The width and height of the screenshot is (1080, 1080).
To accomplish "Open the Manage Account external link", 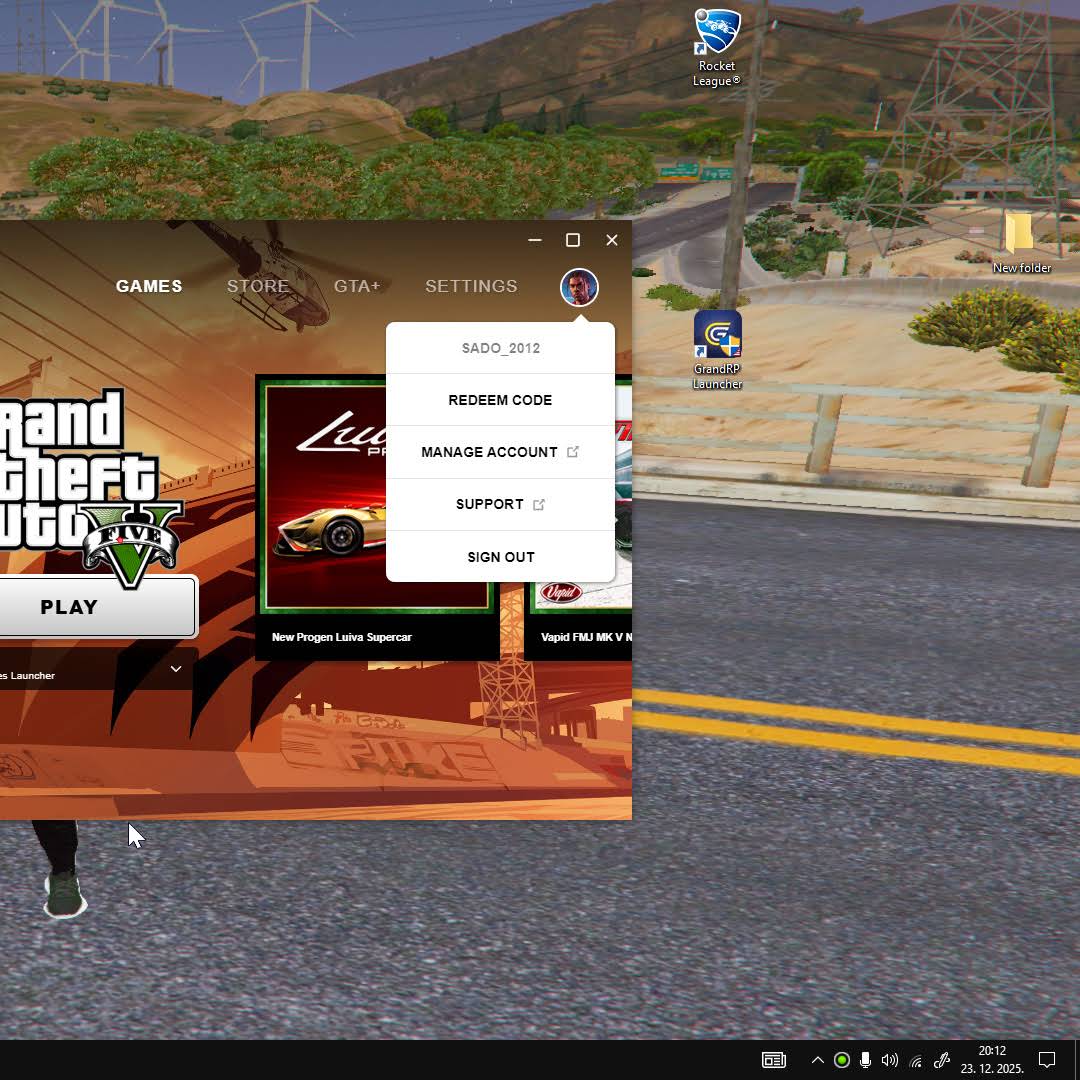I will pyautogui.click(x=500, y=452).
